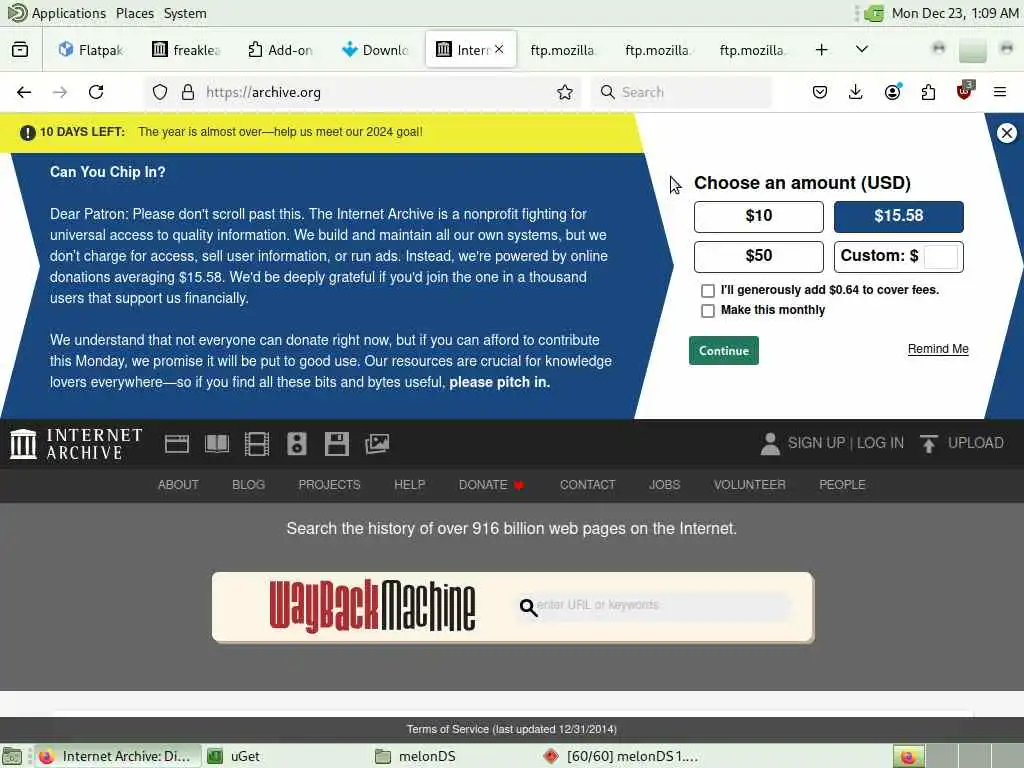The width and height of the screenshot is (1024, 768).
Task: Open the System menu
Action: pos(185,13)
